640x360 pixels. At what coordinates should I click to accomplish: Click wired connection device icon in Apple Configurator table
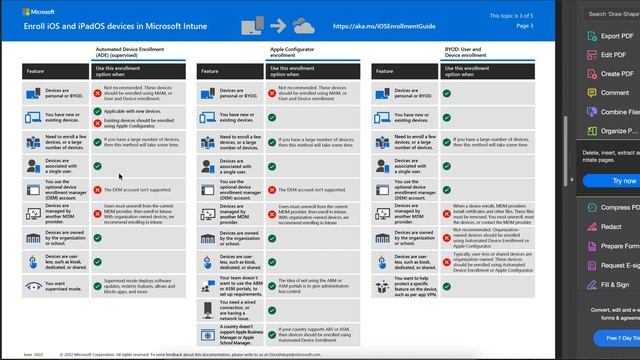208,310
